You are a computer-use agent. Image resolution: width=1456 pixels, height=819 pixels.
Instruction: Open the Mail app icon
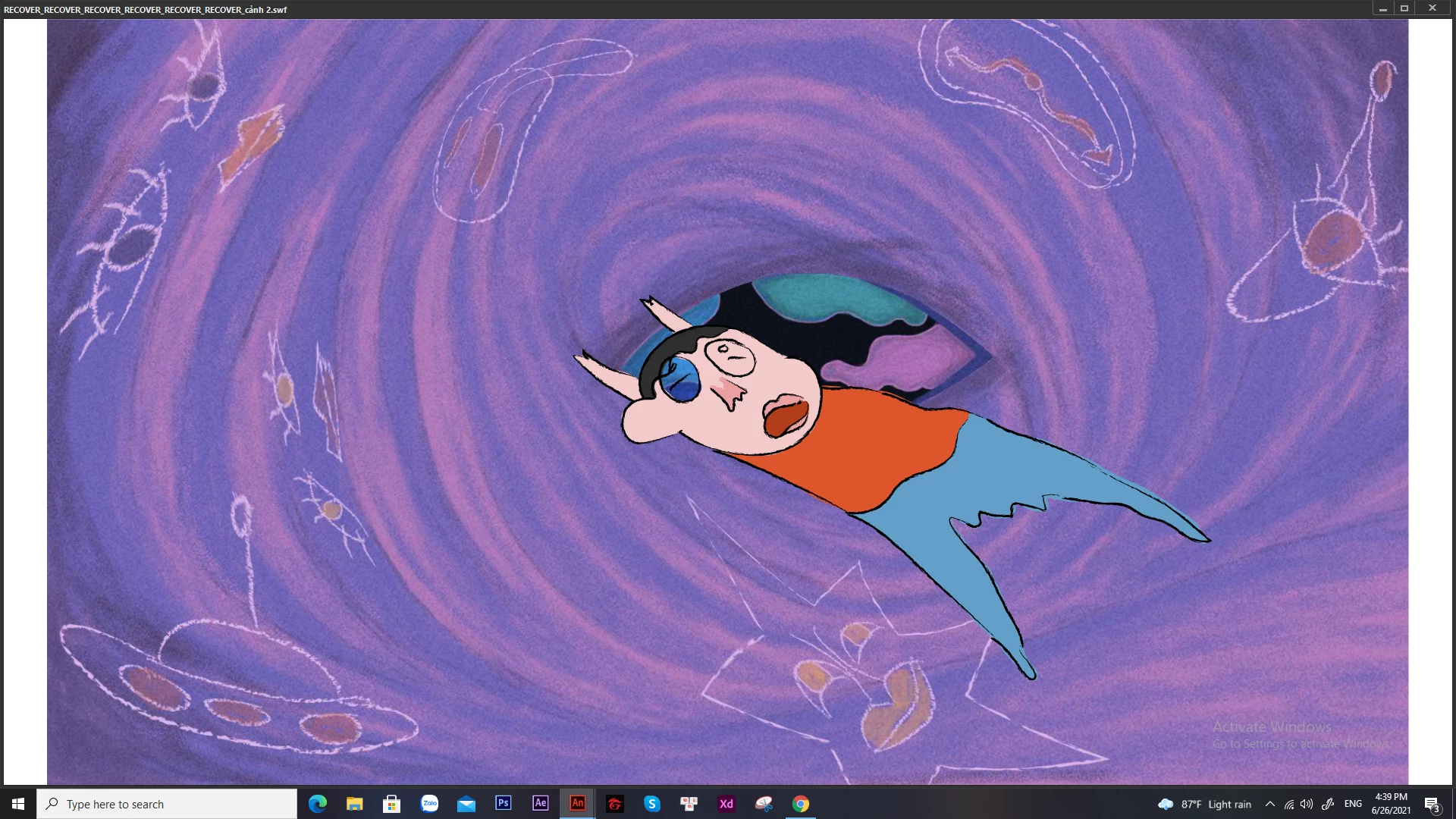(x=466, y=804)
